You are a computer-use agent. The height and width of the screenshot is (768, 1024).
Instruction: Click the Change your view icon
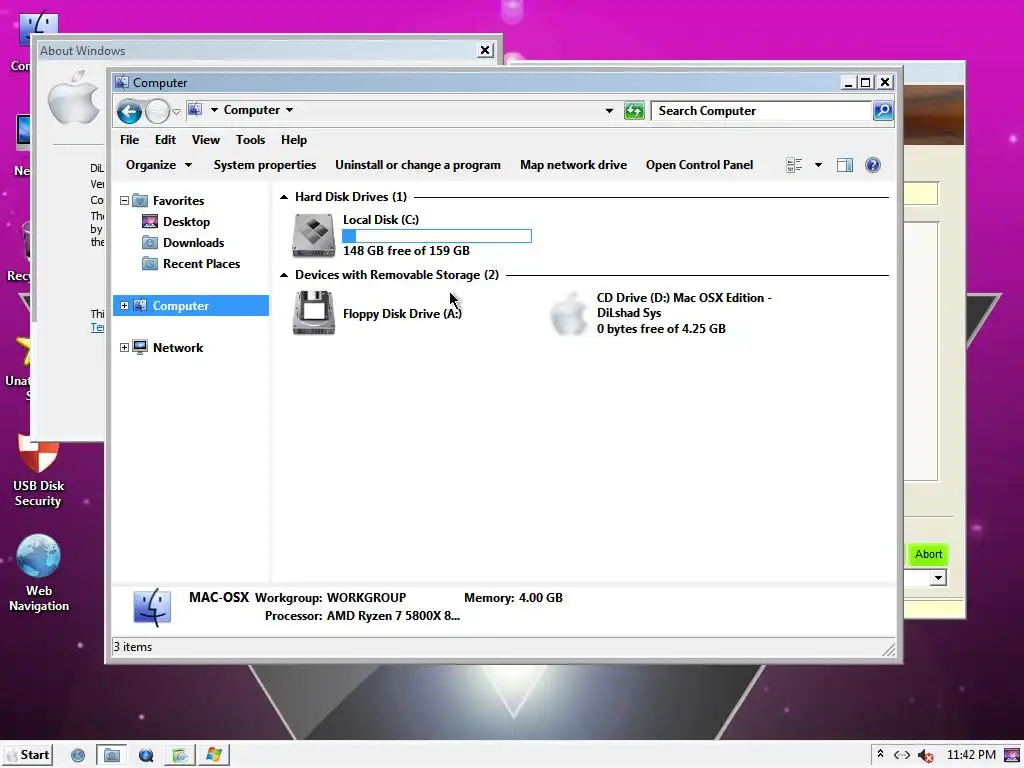(x=794, y=165)
